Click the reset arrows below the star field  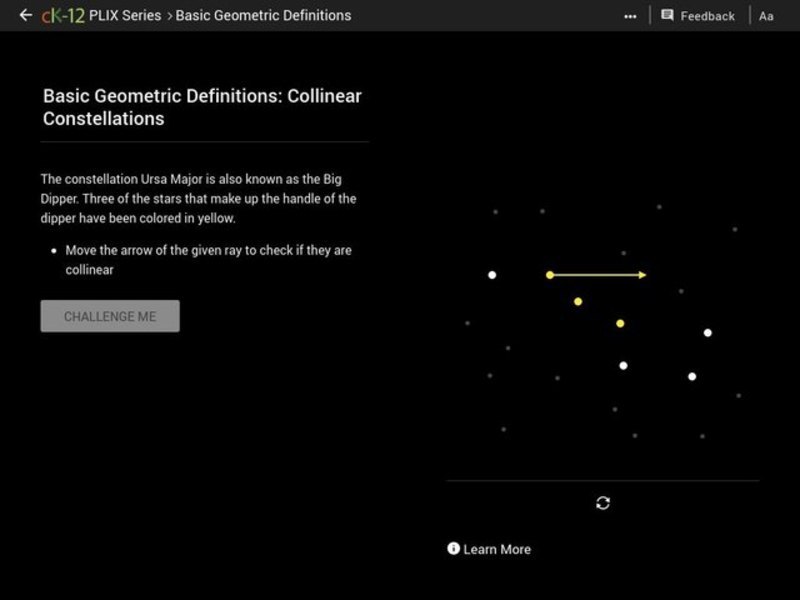pyautogui.click(x=601, y=504)
